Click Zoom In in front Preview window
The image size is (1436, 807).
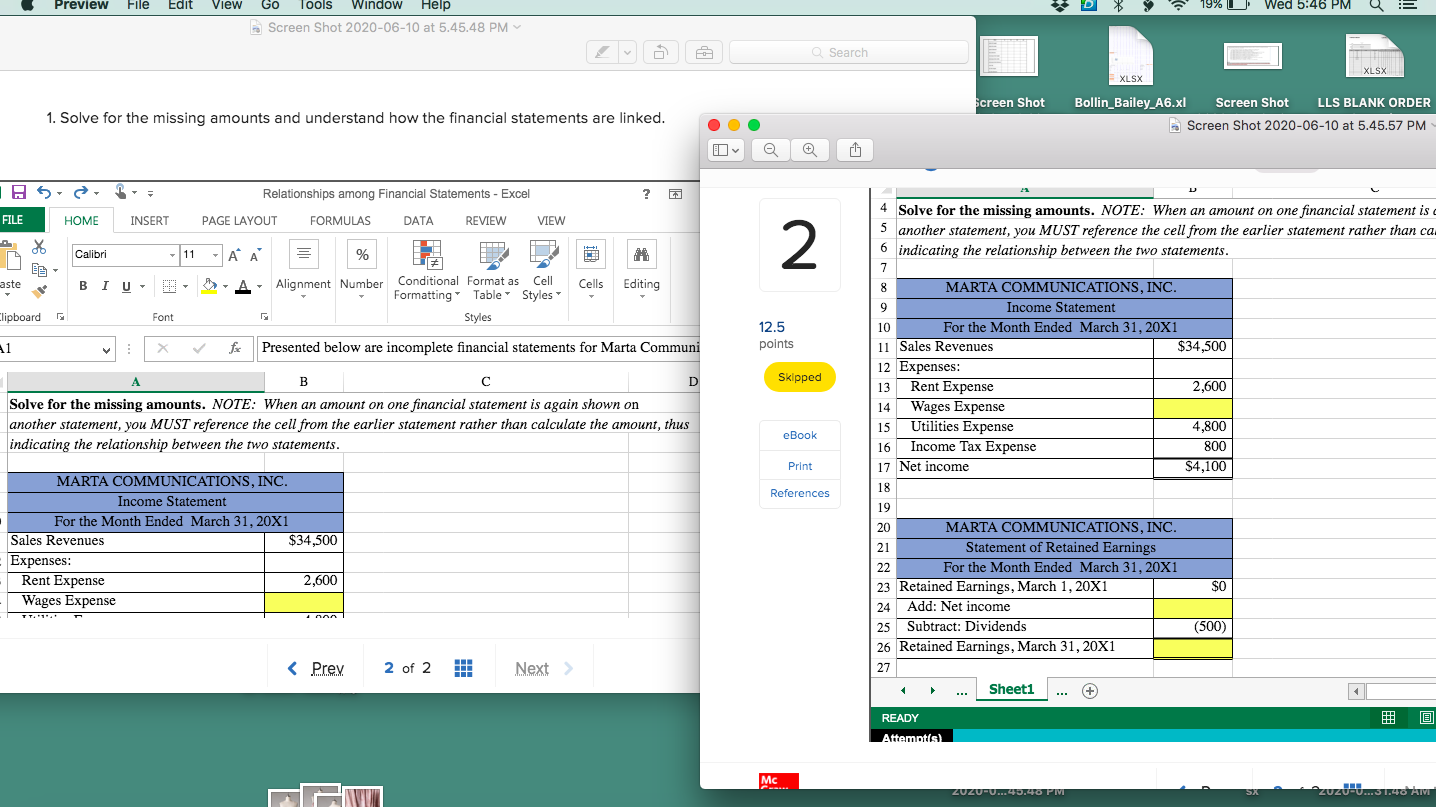(808, 151)
